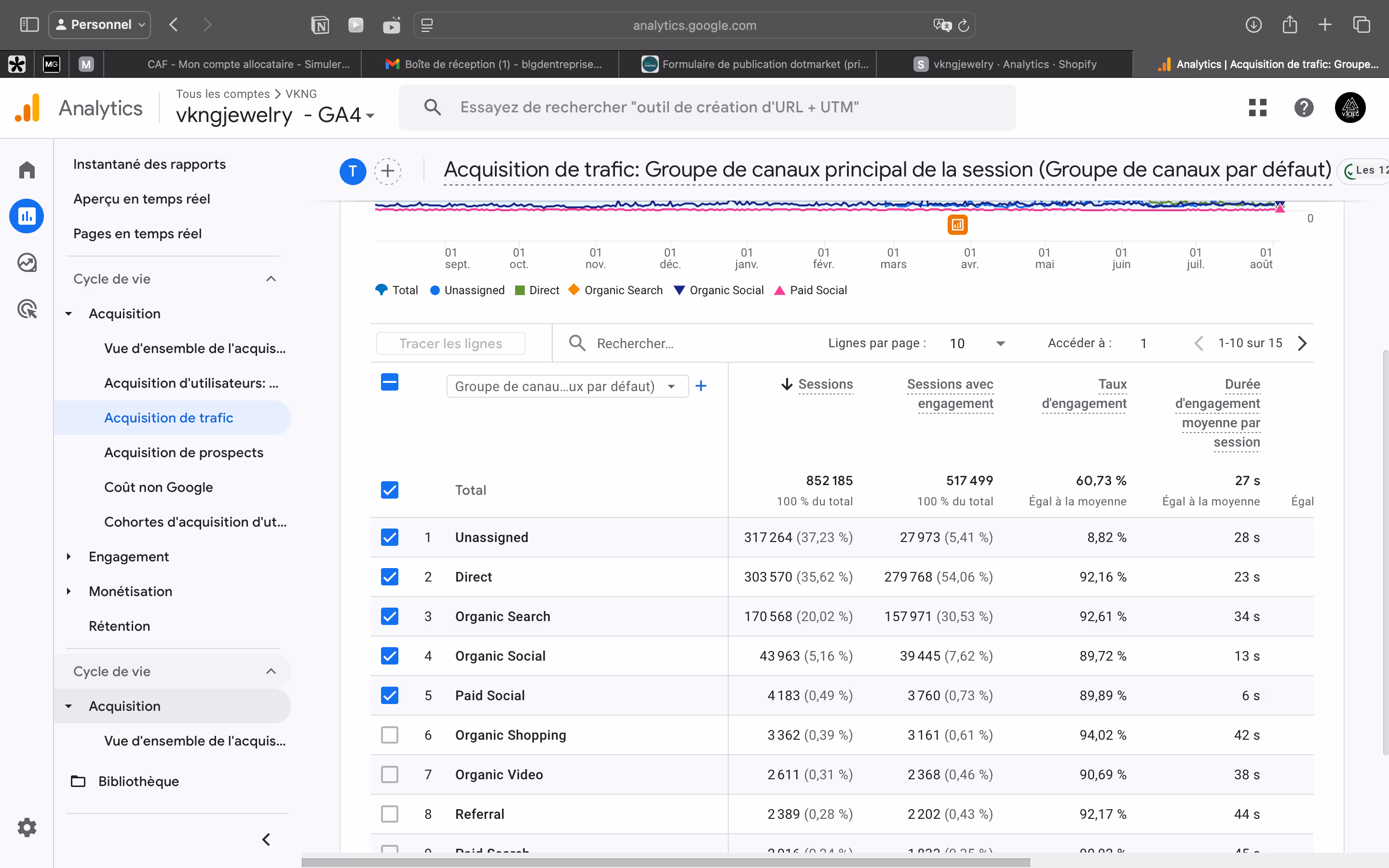Image resolution: width=1389 pixels, height=868 pixels.
Task: Open the channel group dimension dropdown
Action: 567,386
